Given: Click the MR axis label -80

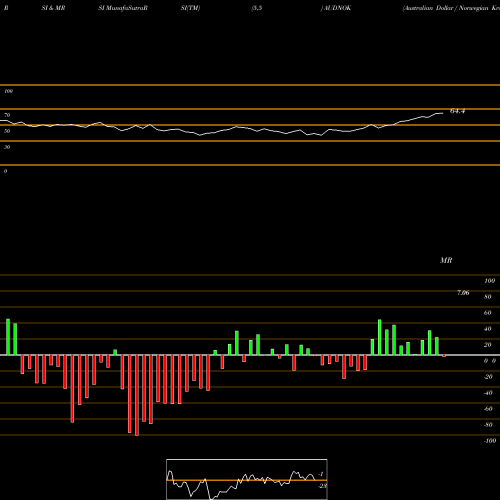Looking at the screenshot, I should pos(488,425).
